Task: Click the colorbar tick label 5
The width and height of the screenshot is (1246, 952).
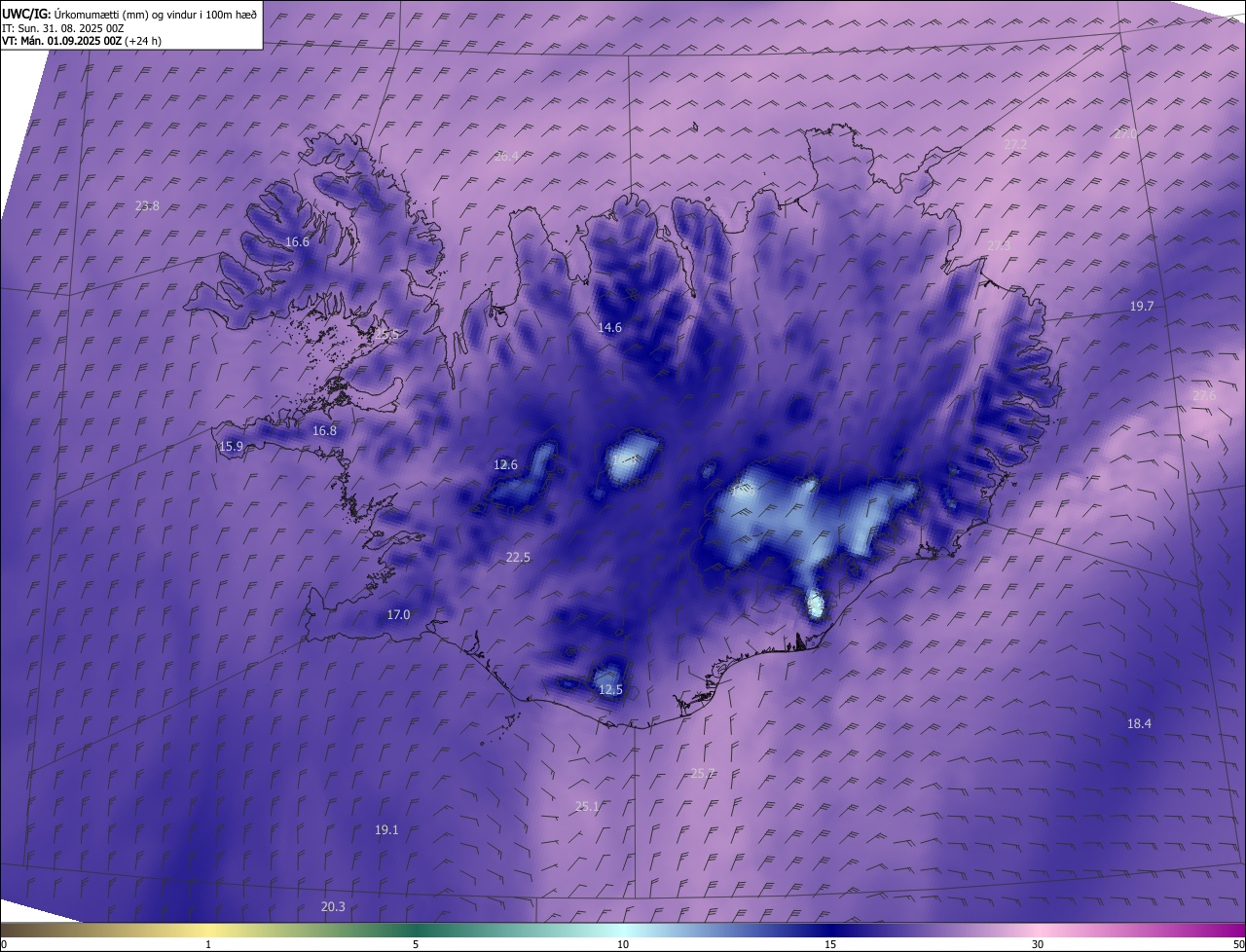Action: pos(416,944)
